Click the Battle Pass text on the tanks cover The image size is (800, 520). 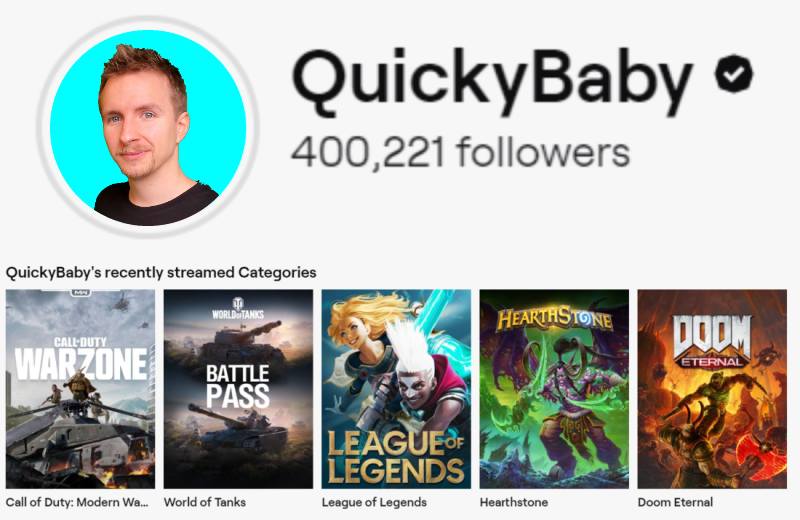pos(238,386)
